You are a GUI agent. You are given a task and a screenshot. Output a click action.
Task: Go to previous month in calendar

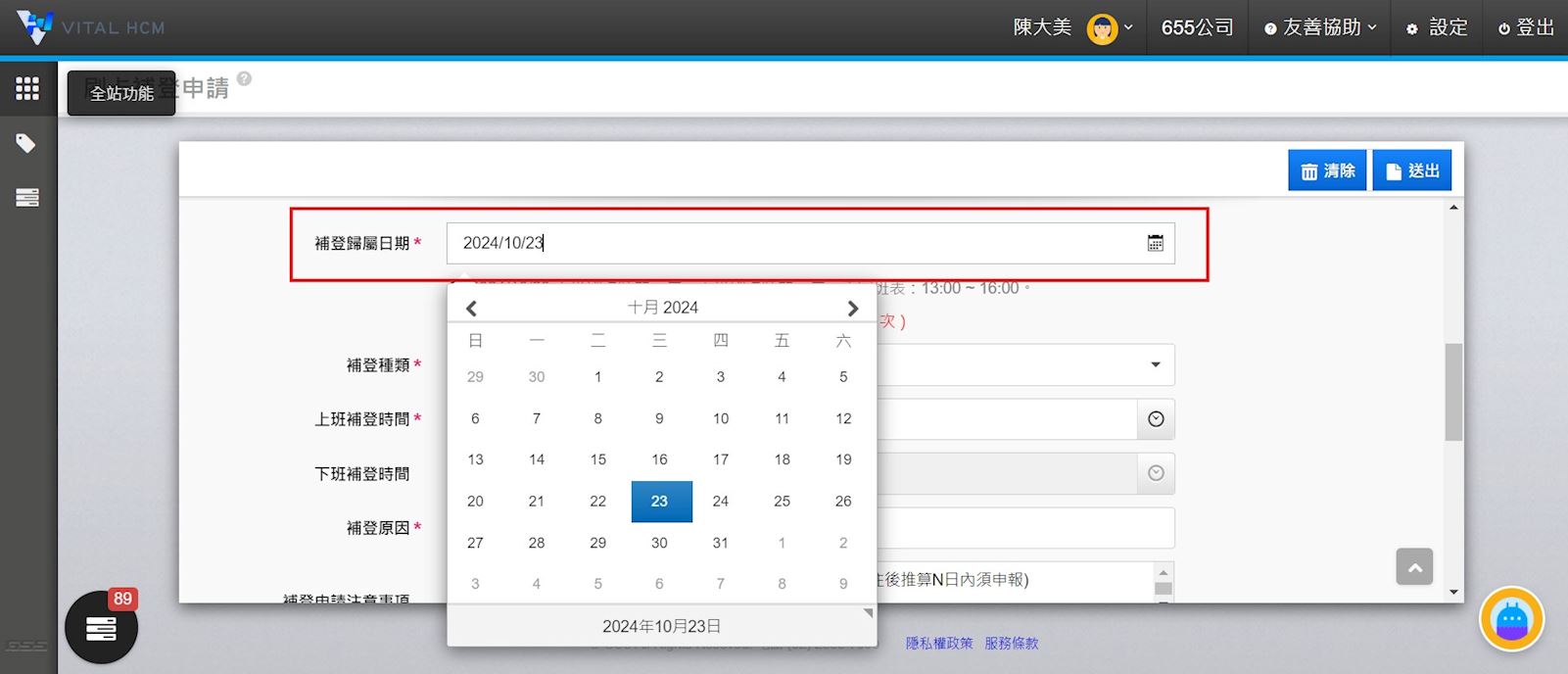(471, 309)
